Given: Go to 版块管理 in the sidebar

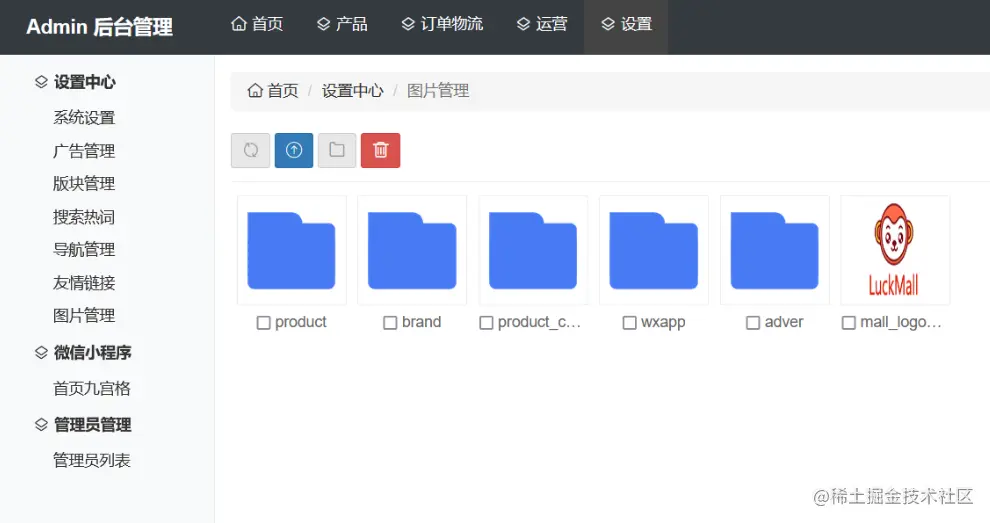Looking at the screenshot, I should 84,184.
